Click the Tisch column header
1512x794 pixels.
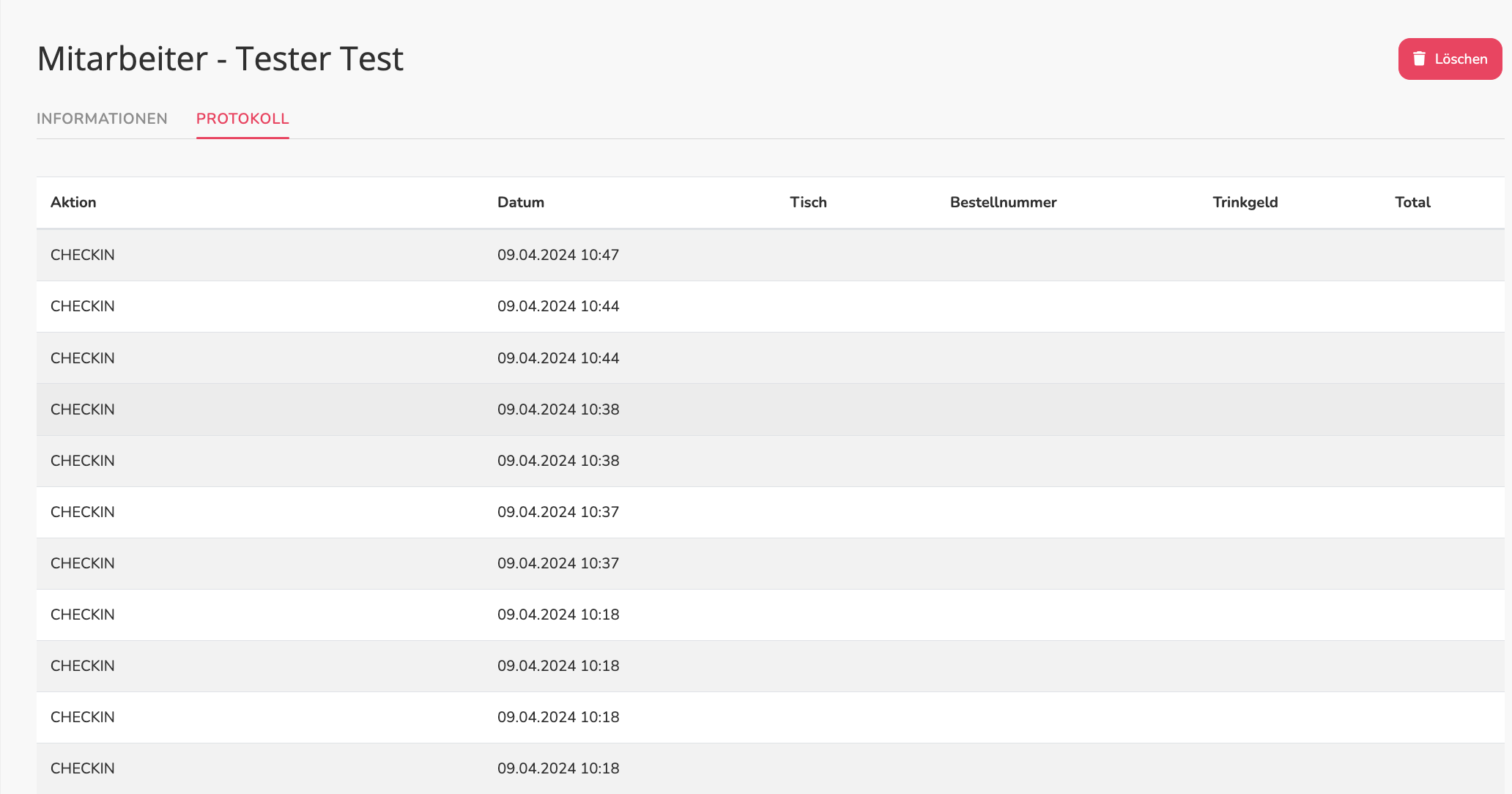[x=808, y=202]
